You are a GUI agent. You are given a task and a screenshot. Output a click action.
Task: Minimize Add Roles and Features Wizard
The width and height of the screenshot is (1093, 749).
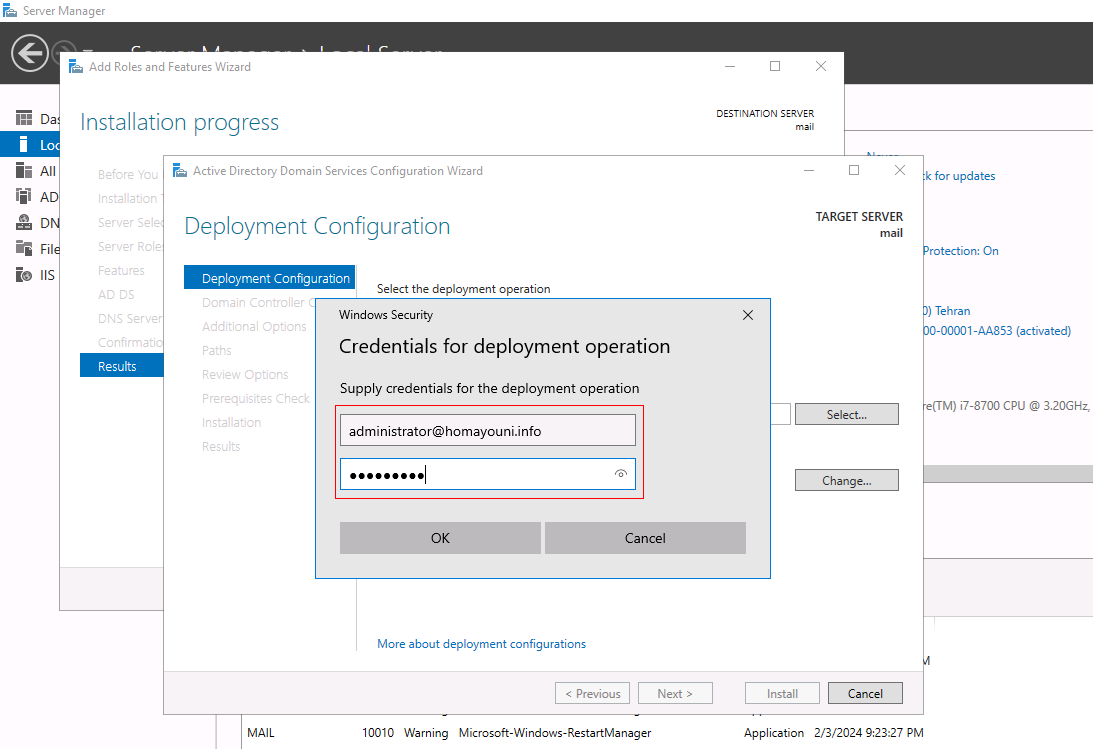pyautogui.click(x=730, y=66)
